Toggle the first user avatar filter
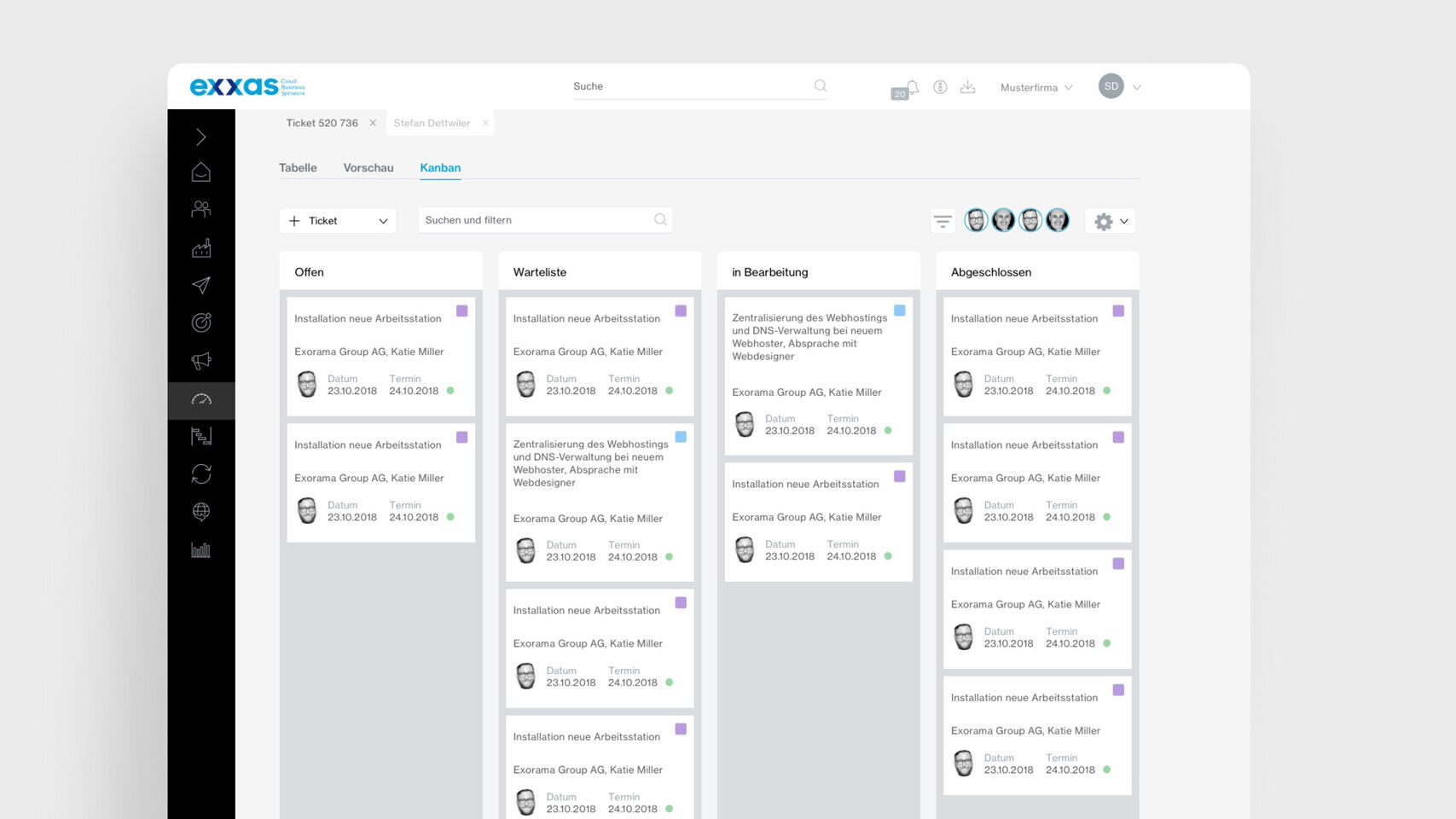The image size is (1456, 819). point(976,221)
